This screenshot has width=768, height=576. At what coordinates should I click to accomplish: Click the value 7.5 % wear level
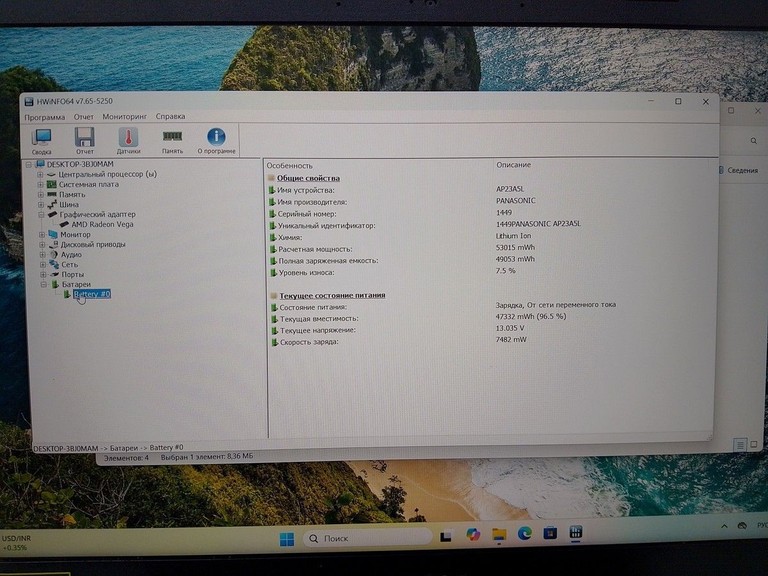[505, 271]
